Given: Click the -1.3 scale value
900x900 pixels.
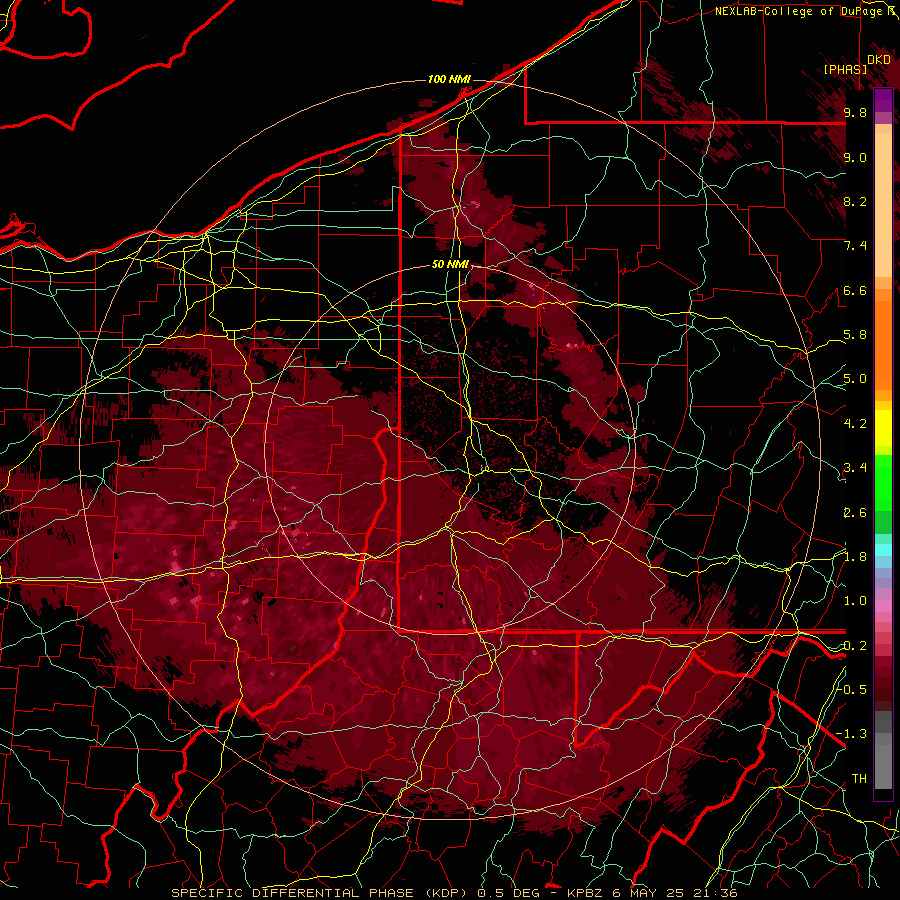Looking at the screenshot, I should pyautogui.click(x=852, y=734).
